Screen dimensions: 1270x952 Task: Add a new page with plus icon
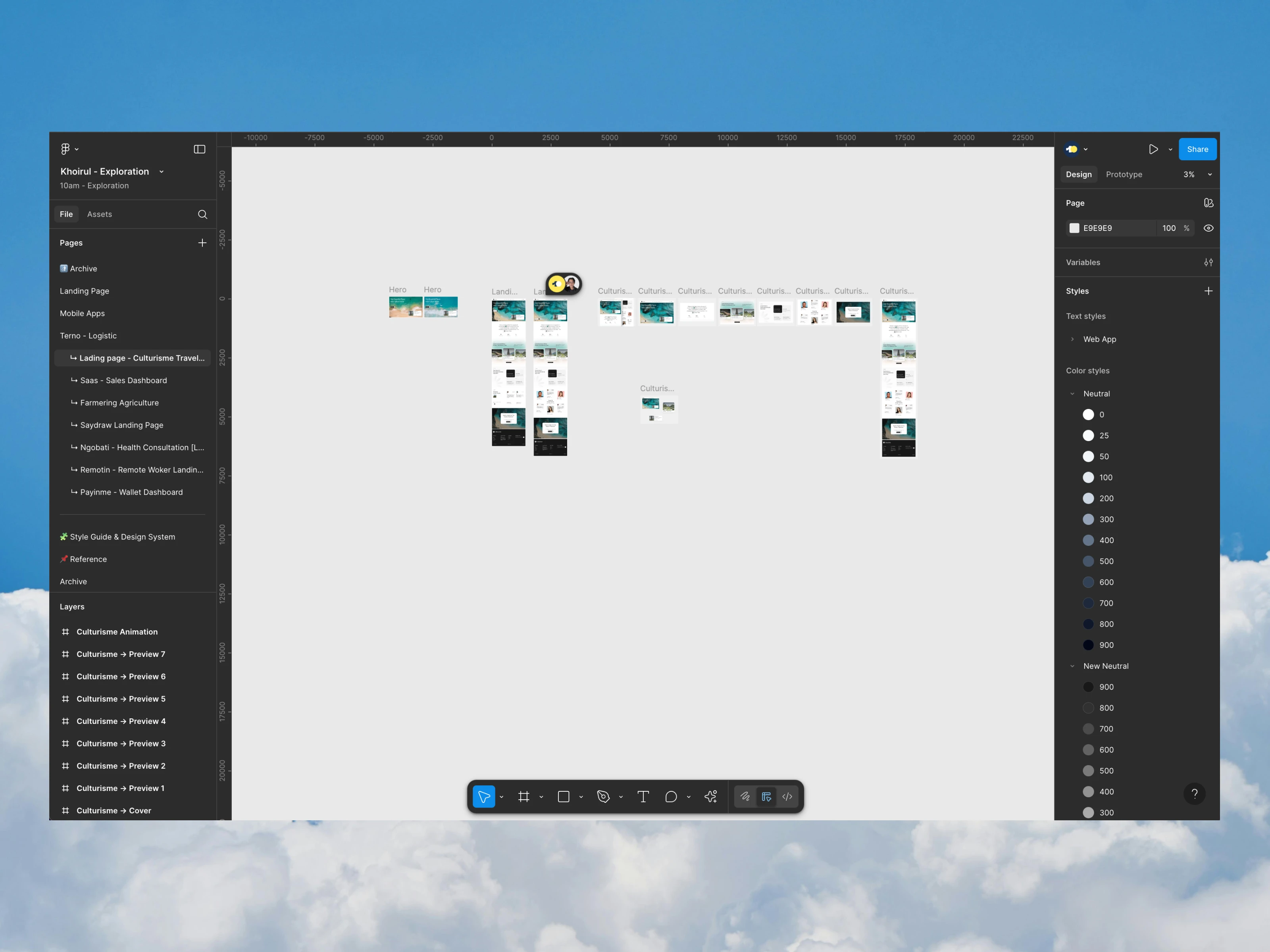point(202,243)
